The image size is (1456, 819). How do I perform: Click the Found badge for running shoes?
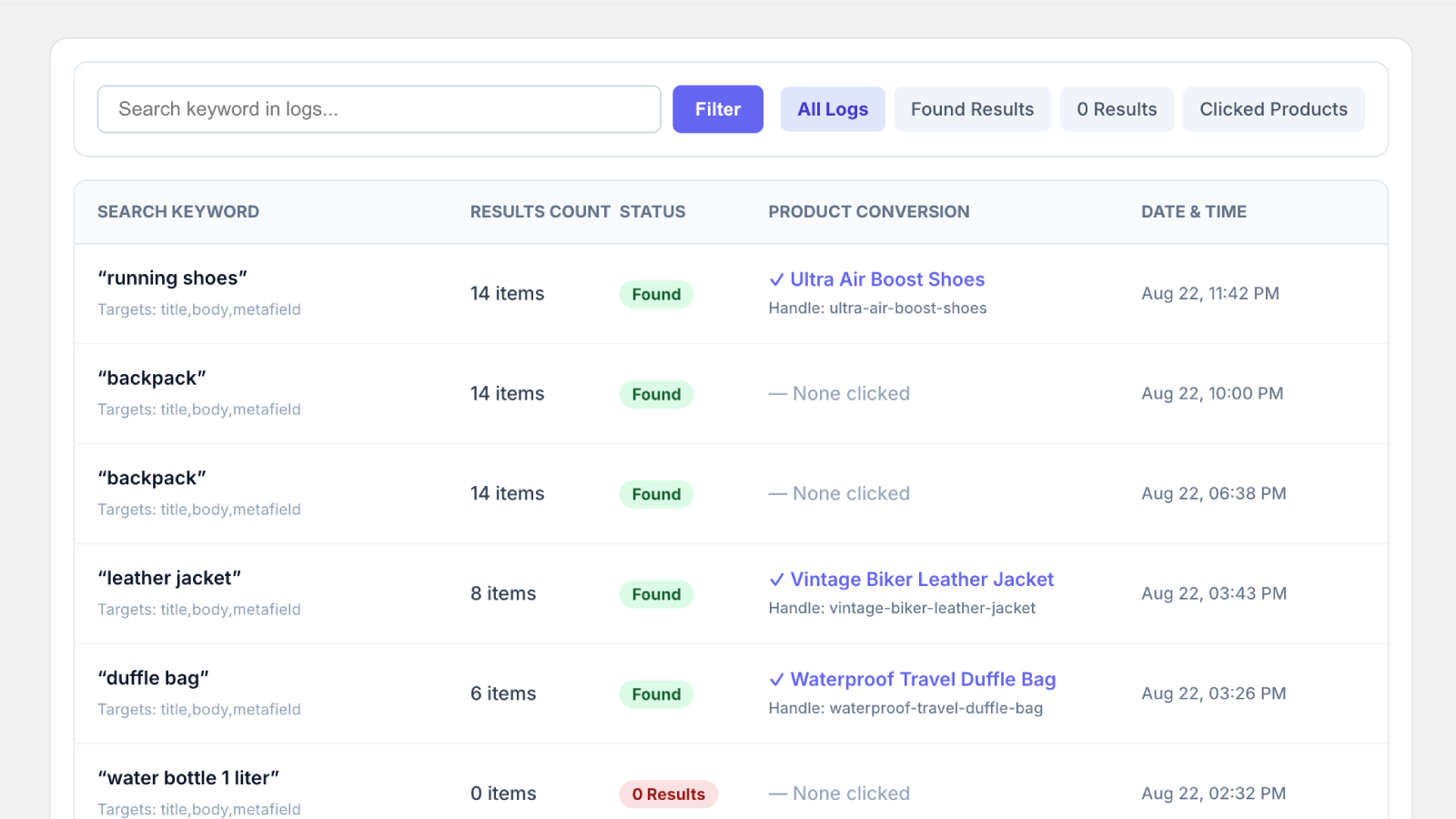click(656, 294)
